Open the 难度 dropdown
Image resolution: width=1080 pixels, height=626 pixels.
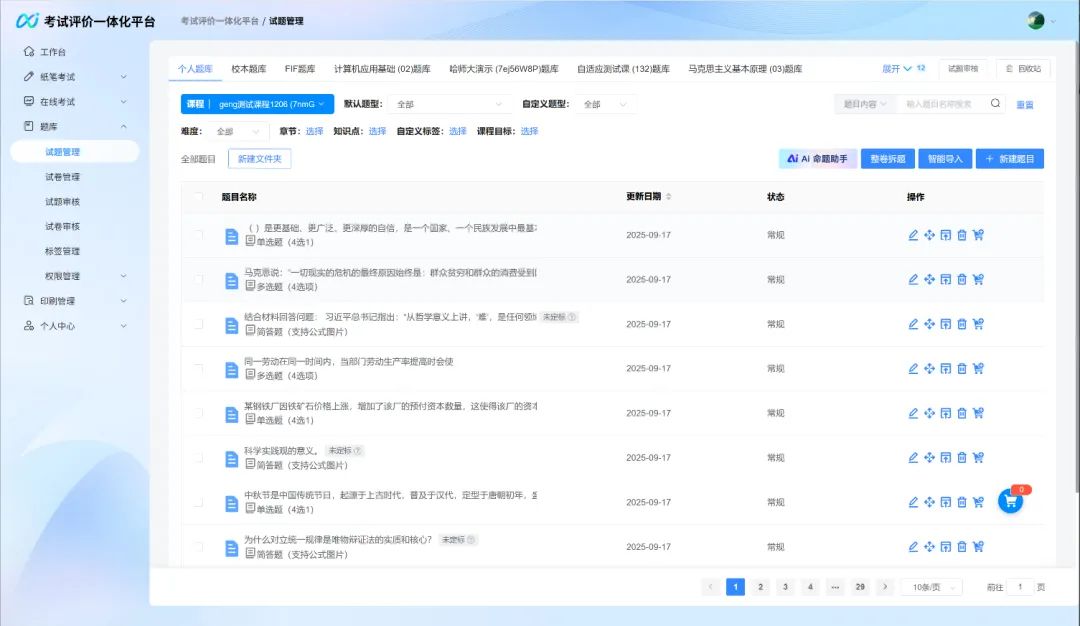point(238,132)
